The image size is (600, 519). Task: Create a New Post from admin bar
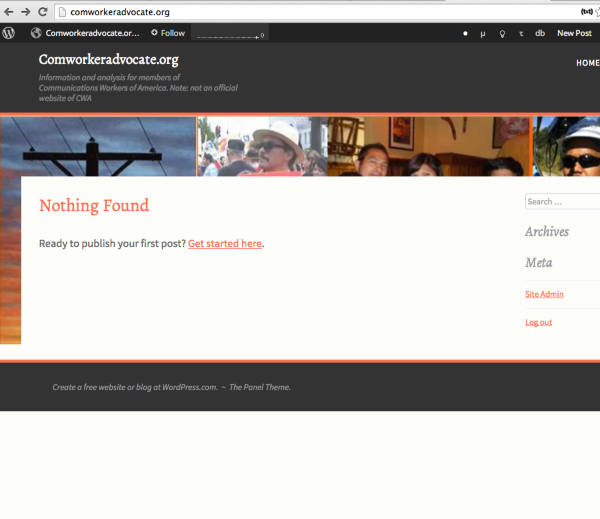click(x=574, y=33)
